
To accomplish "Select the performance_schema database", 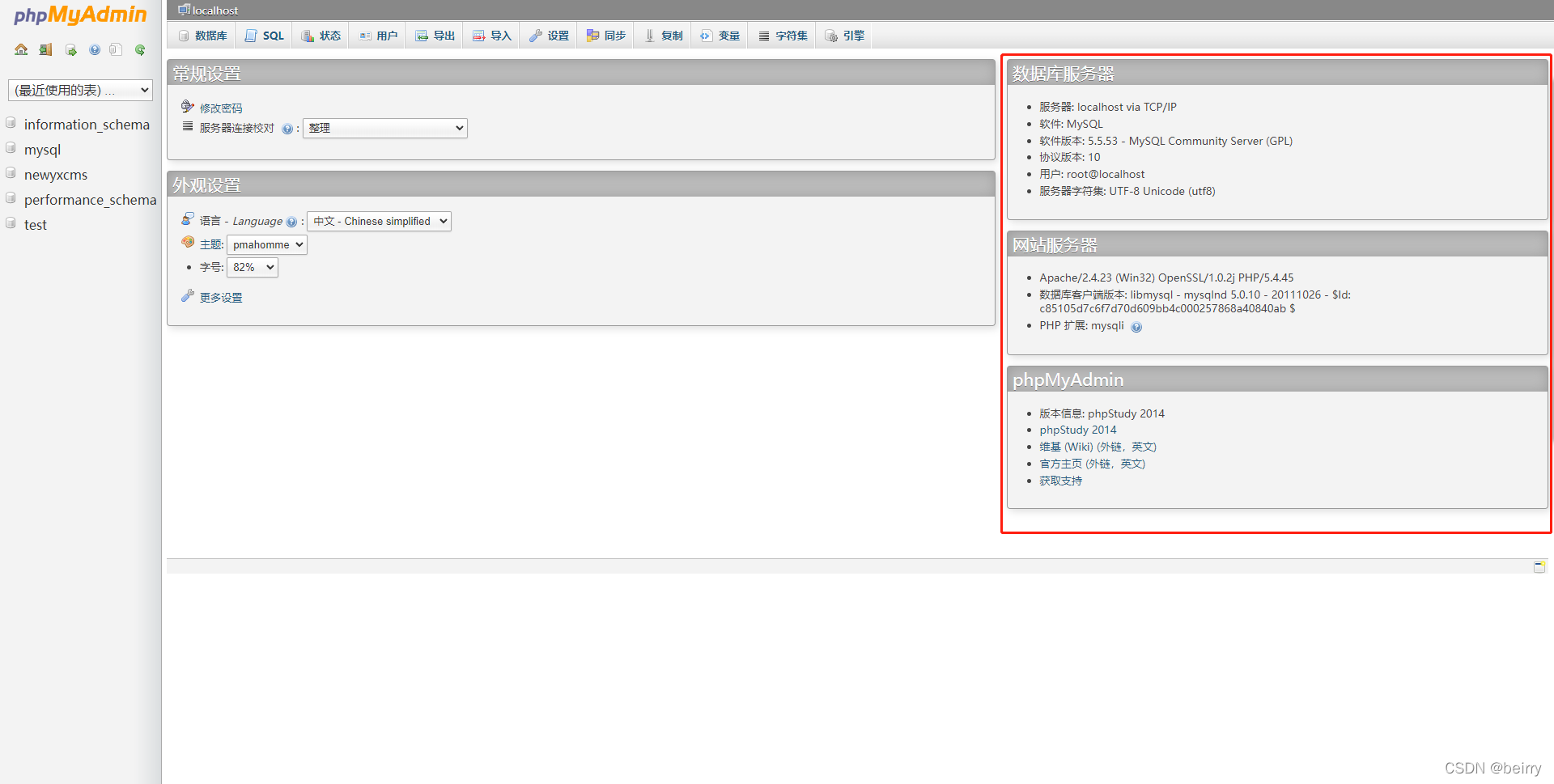I will pos(90,200).
